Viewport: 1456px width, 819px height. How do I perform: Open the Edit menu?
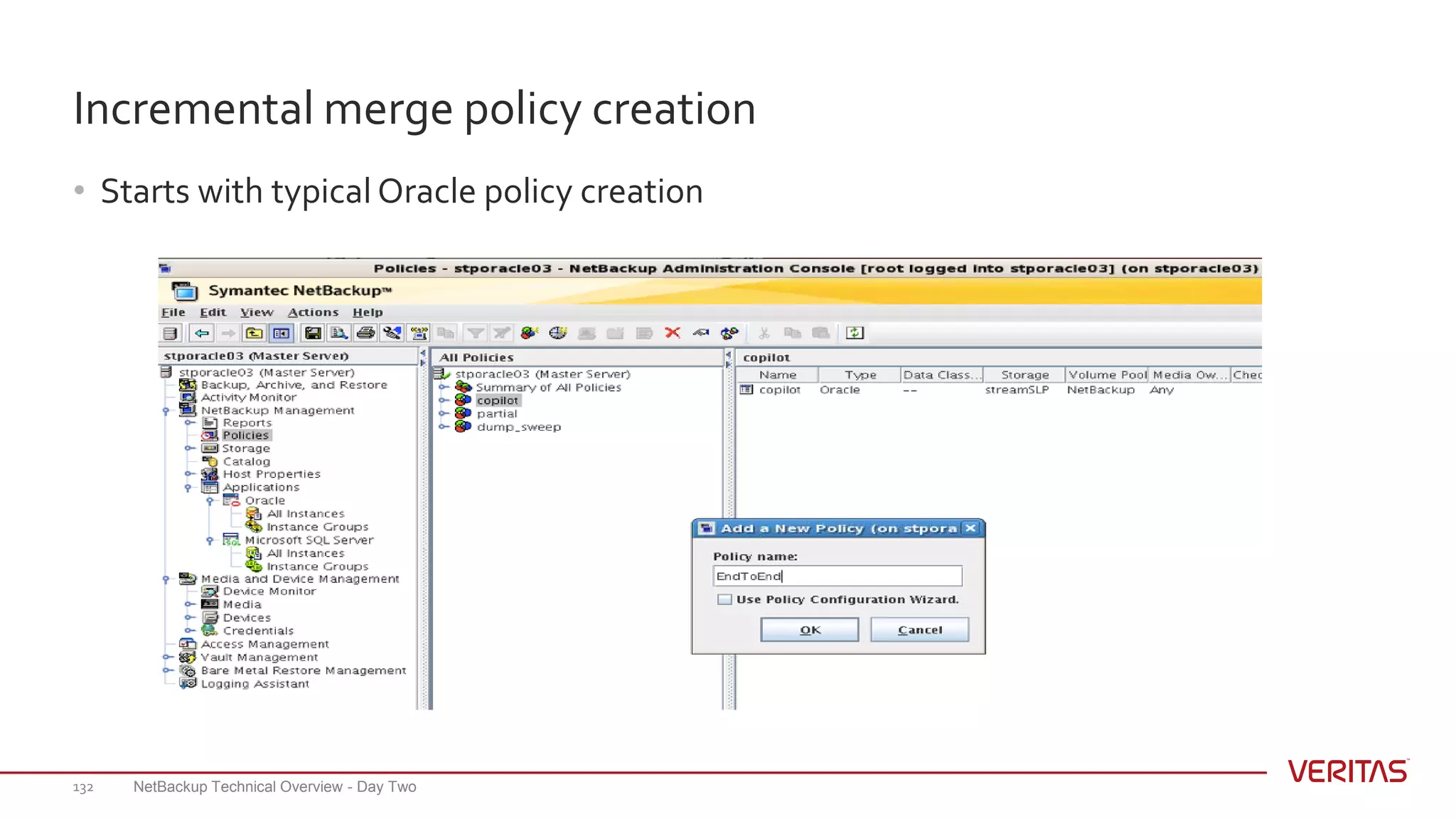[213, 312]
